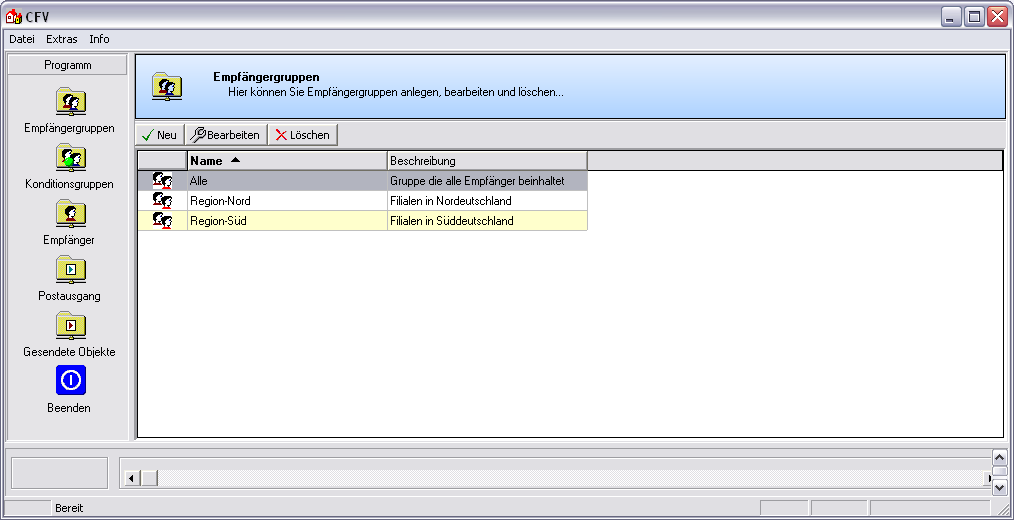
Task: Sort the list by the Name column header
Action: [x=286, y=160]
